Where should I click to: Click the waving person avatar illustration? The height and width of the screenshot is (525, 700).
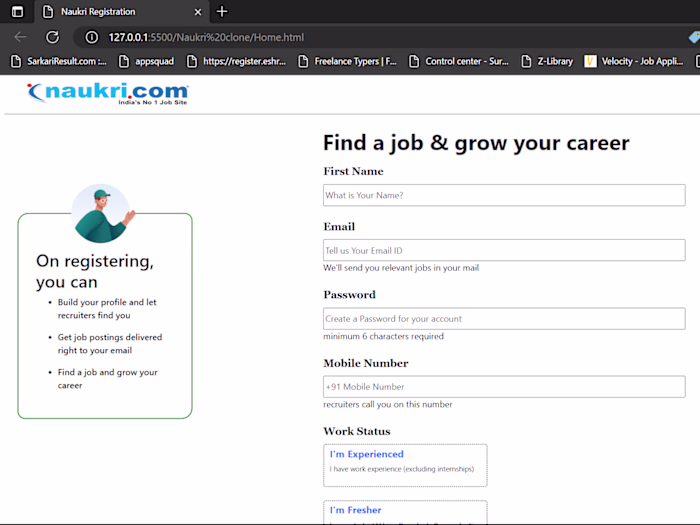[103, 213]
